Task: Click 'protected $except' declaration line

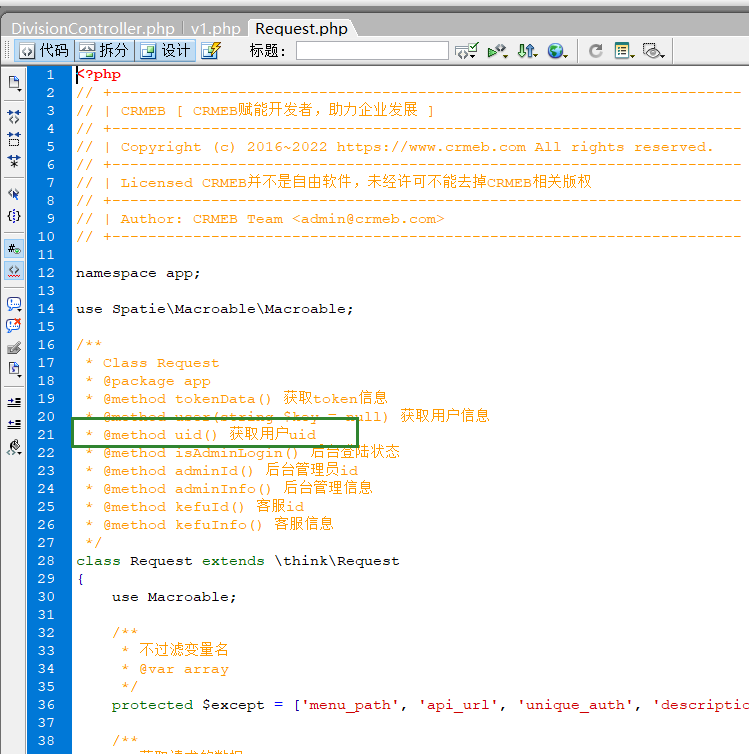Action: (x=430, y=705)
